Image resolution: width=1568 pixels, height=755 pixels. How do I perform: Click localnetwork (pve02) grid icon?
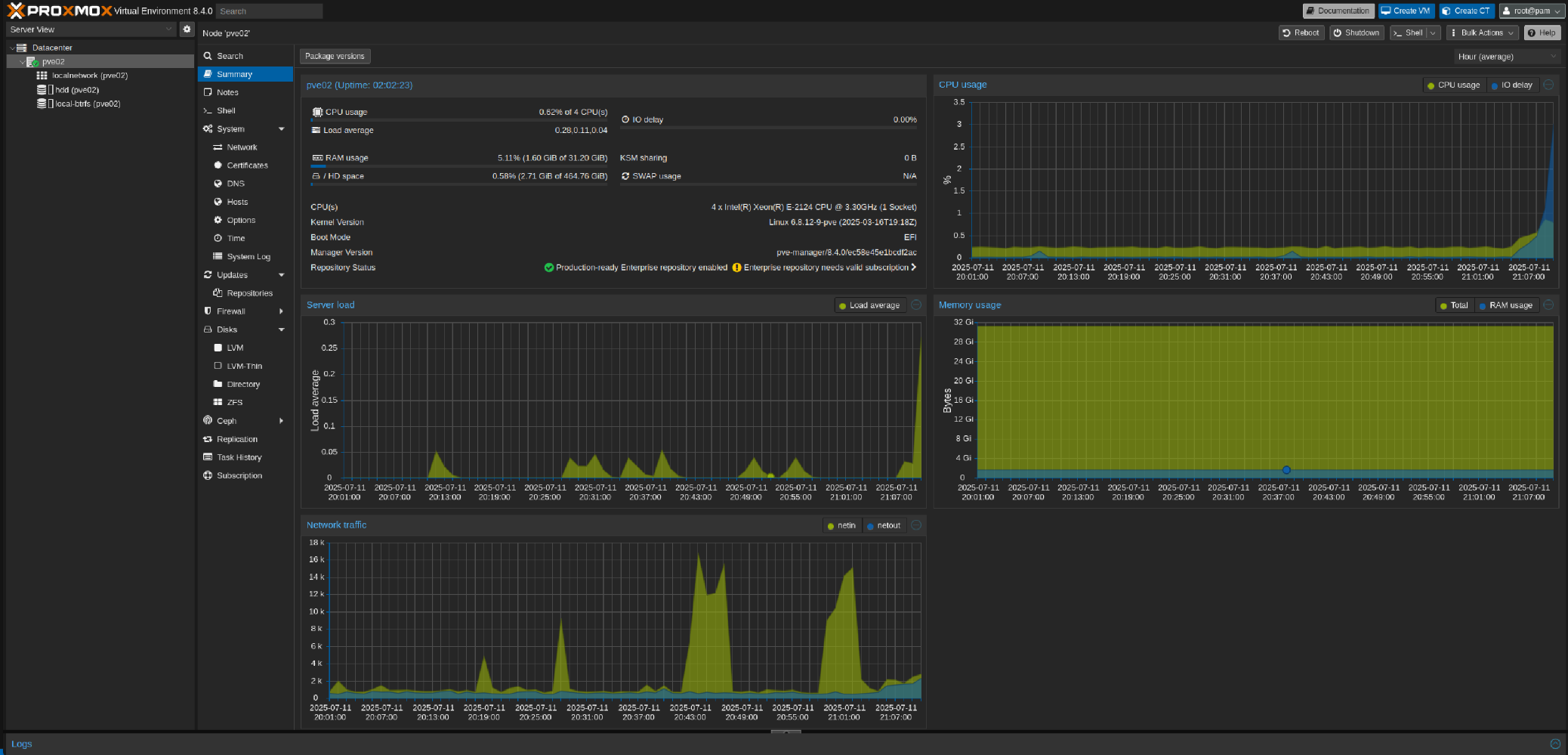coord(42,76)
